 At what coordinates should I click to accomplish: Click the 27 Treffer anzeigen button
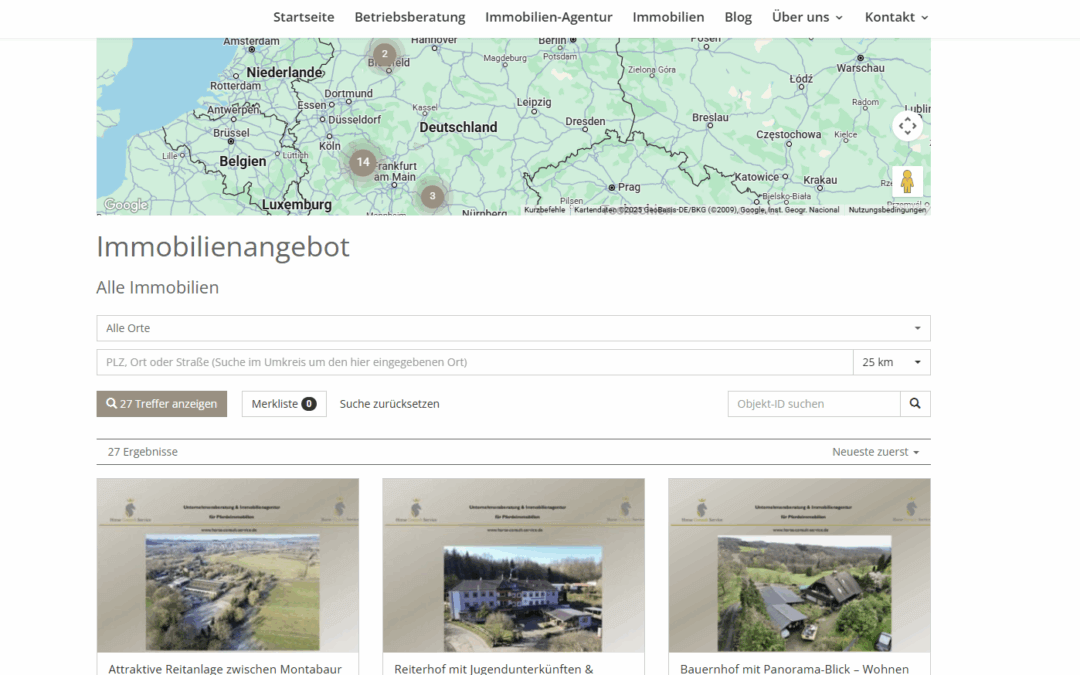tap(161, 404)
